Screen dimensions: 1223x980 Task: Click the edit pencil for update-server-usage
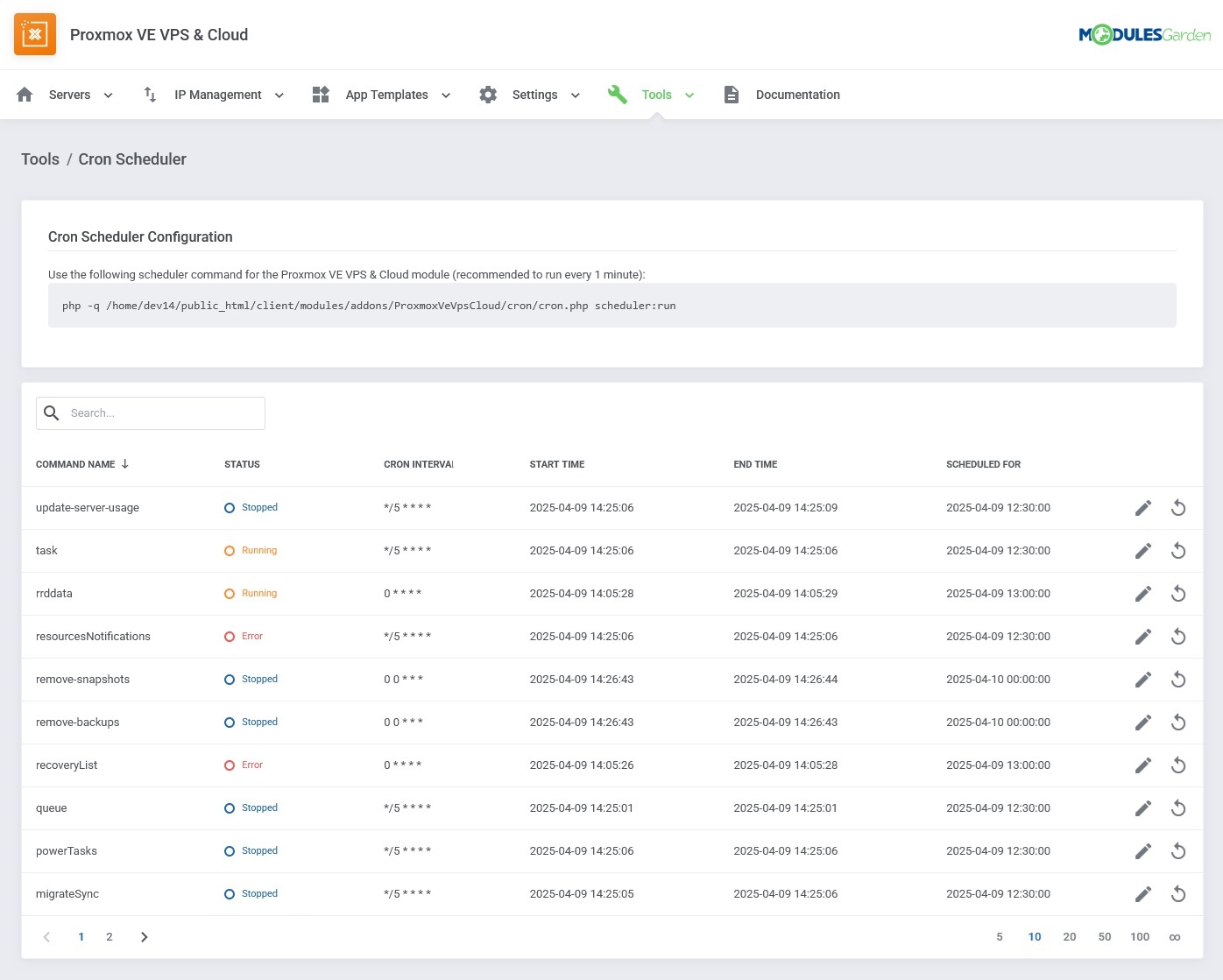[x=1142, y=508]
